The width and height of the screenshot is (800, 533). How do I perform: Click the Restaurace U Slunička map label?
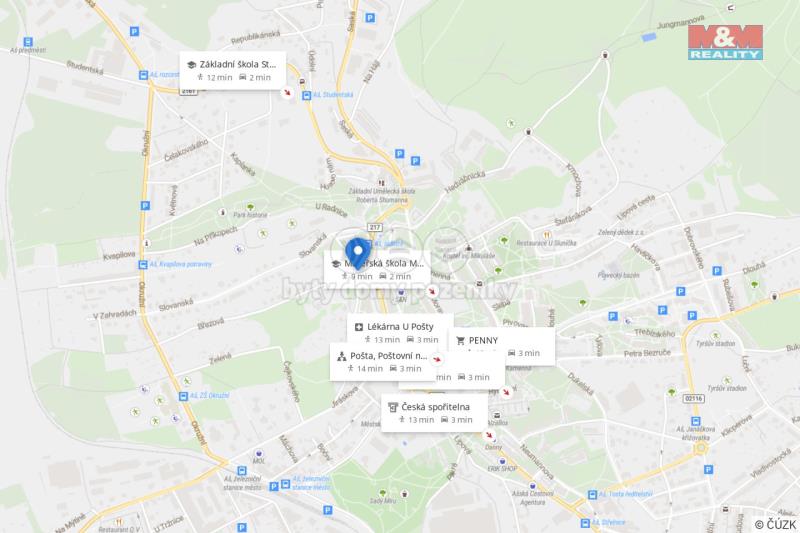(x=546, y=243)
